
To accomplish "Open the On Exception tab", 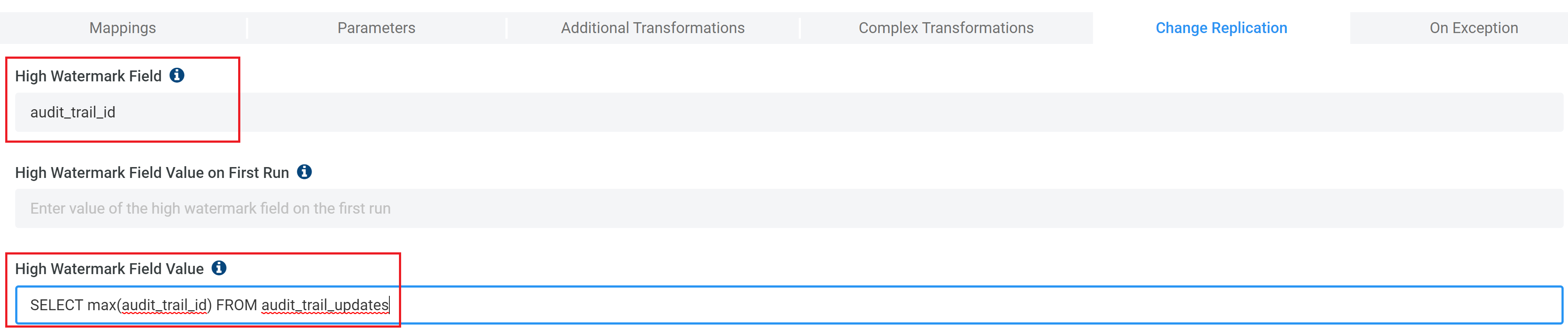I will coord(1474,28).
